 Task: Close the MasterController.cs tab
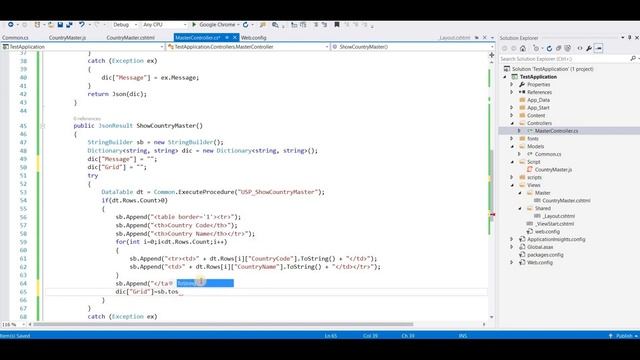point(235,38)
